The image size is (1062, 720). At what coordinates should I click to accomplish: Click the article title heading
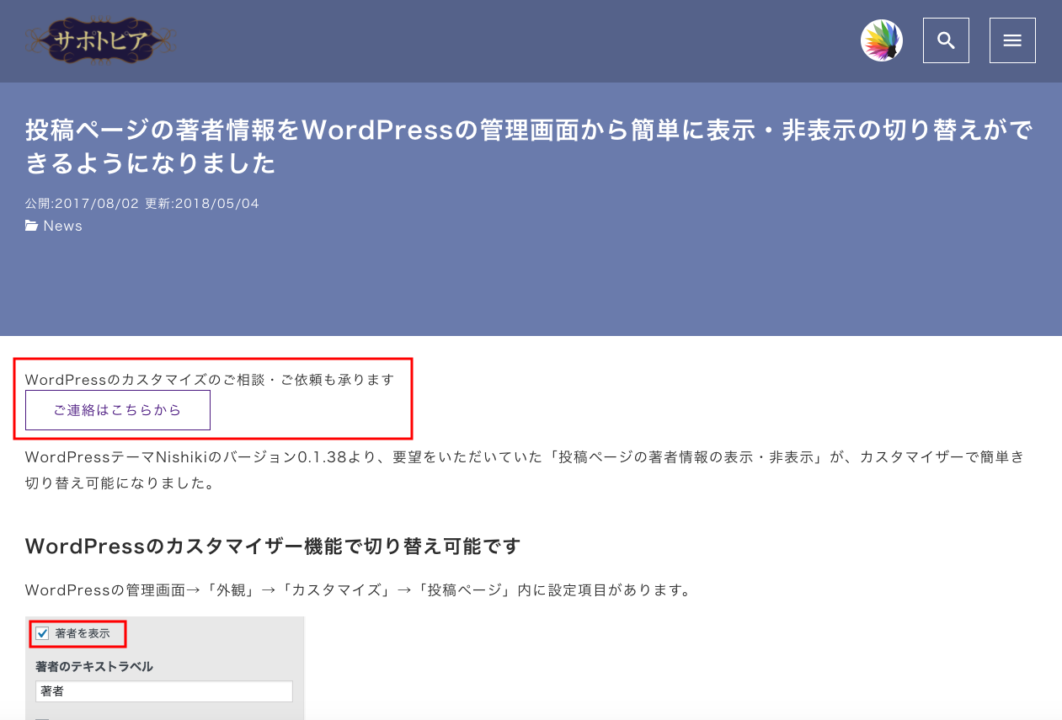pyautogui.click(x=528, y=146)
